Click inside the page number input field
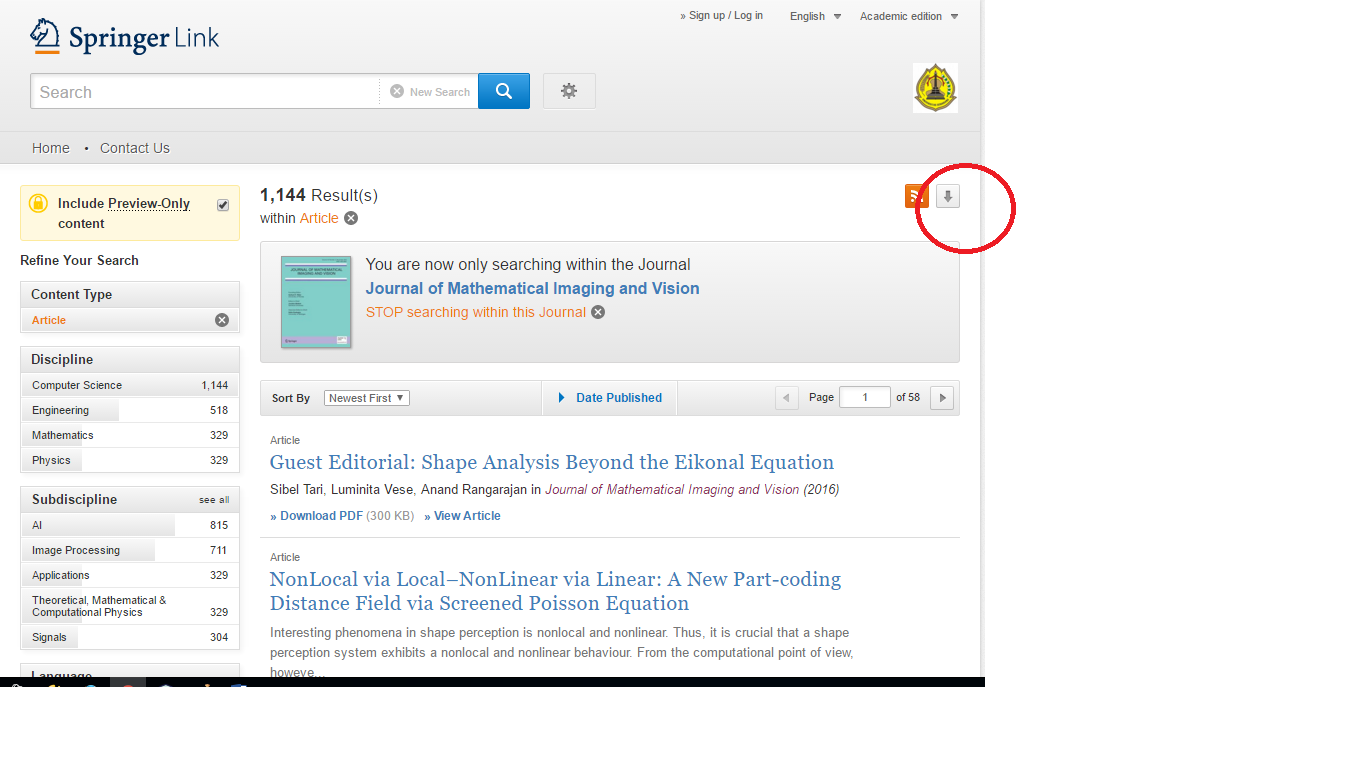 pyautogui.click(x=864, y=396)
